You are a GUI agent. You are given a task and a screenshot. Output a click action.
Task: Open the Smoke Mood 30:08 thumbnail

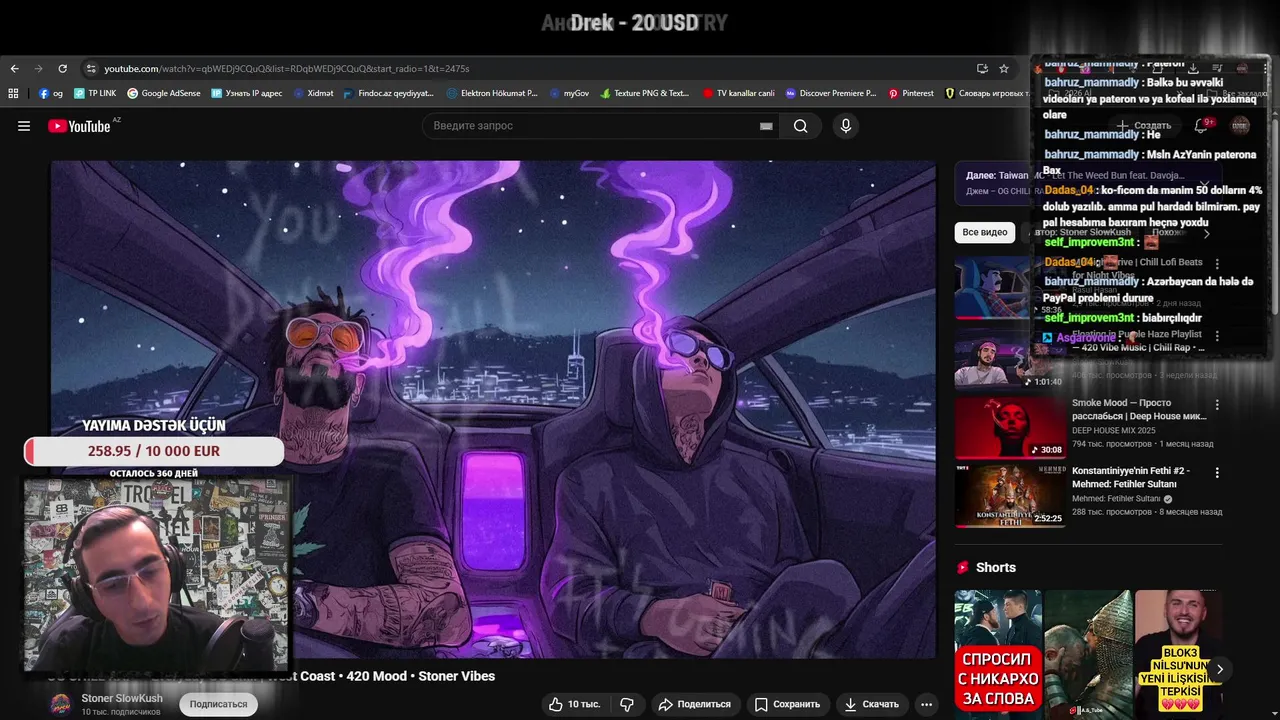point(1010,428)
